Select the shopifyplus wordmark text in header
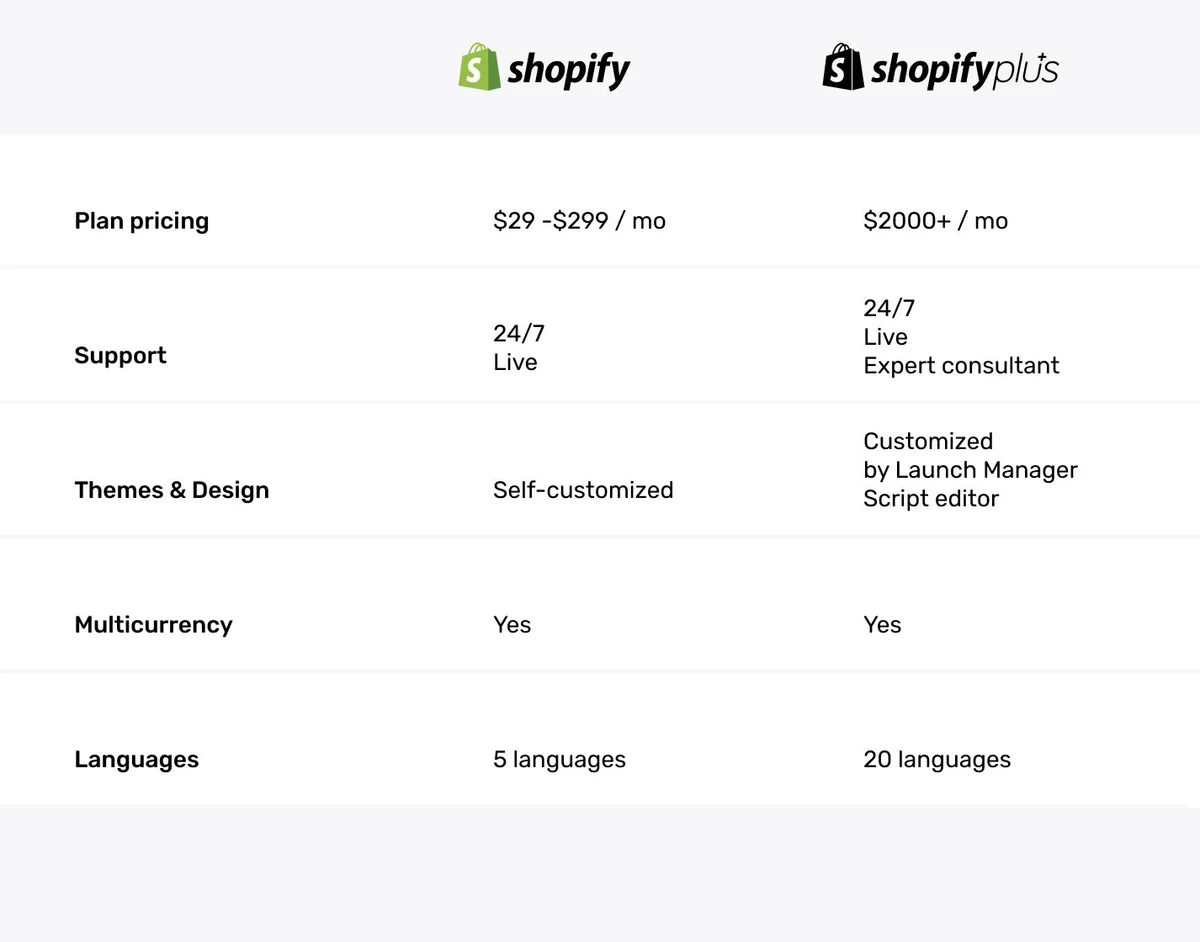This screenshot has width=1200, height=942. click(964, 71)
